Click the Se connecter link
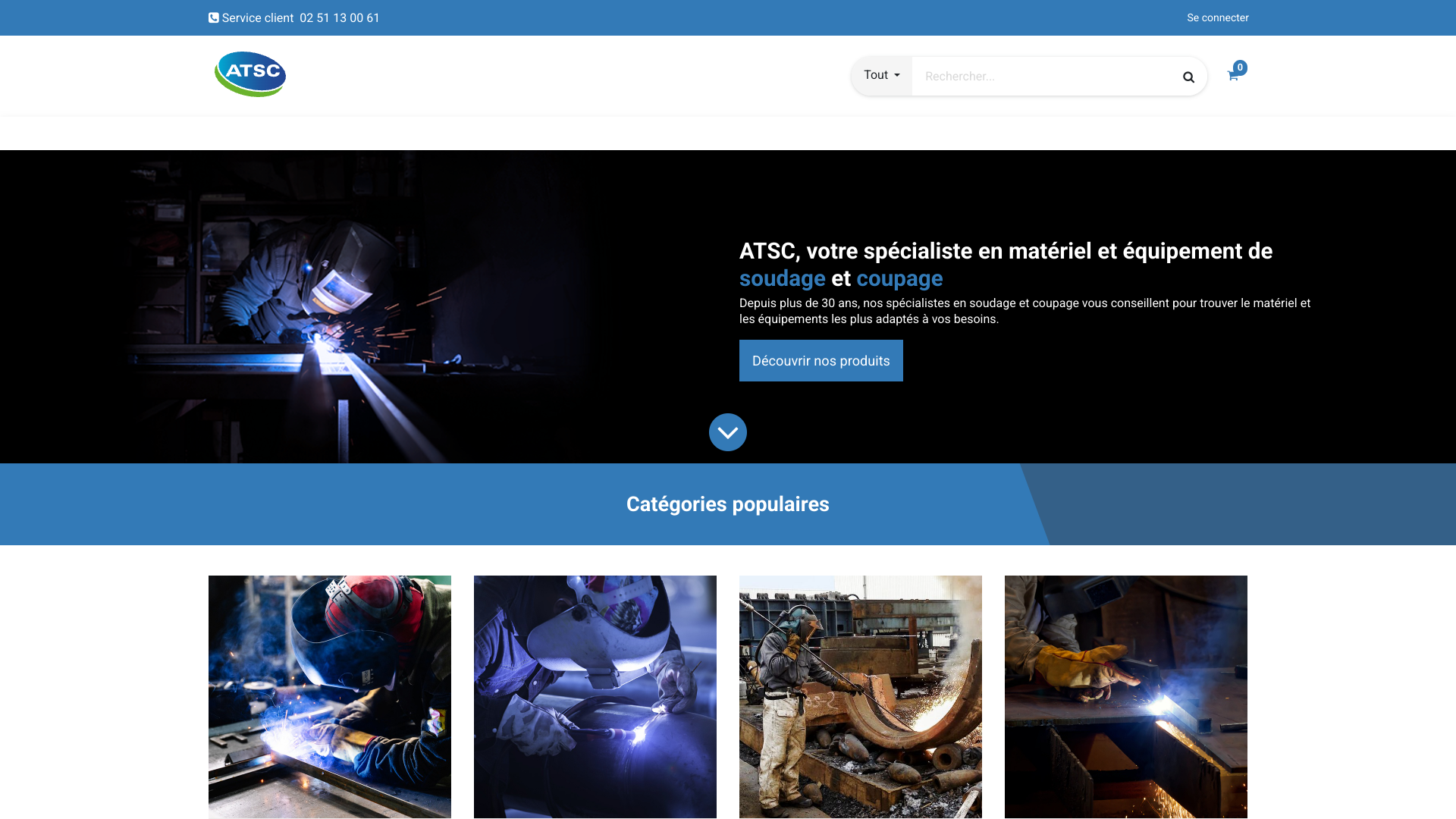 [x=1218, y=17]
